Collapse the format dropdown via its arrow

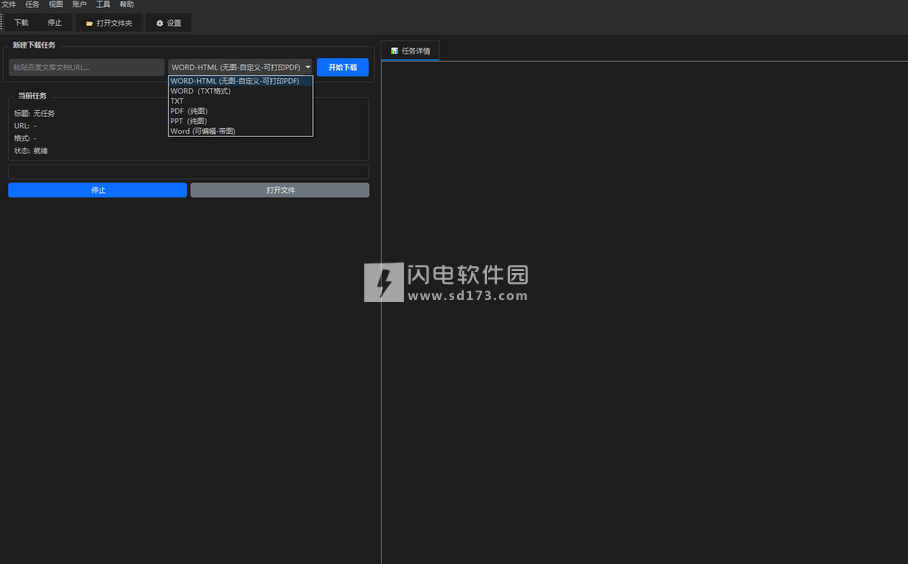point(308,67)
